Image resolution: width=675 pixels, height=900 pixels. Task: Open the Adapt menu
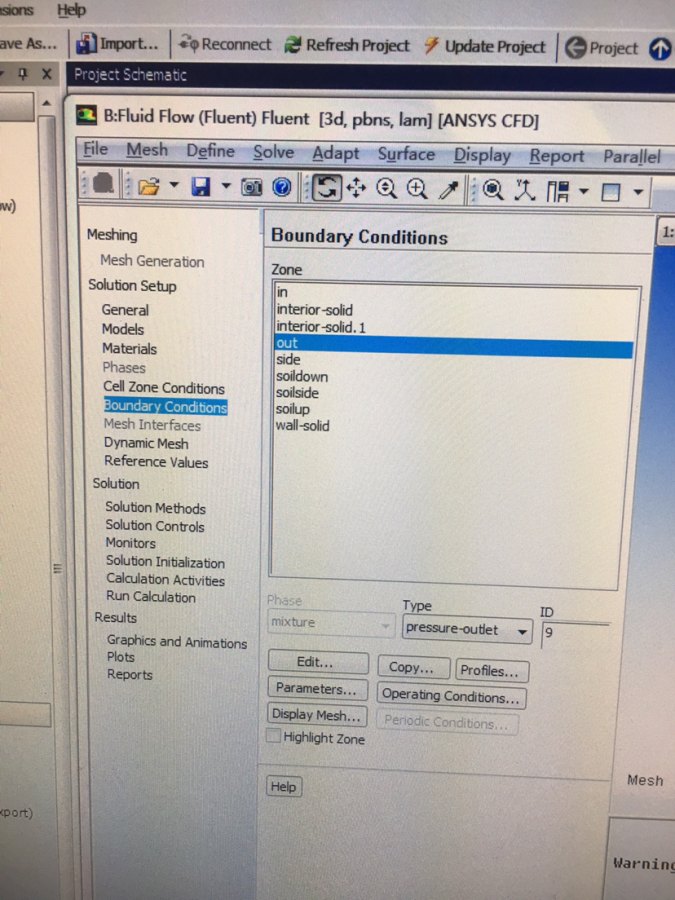click(335, 153)
